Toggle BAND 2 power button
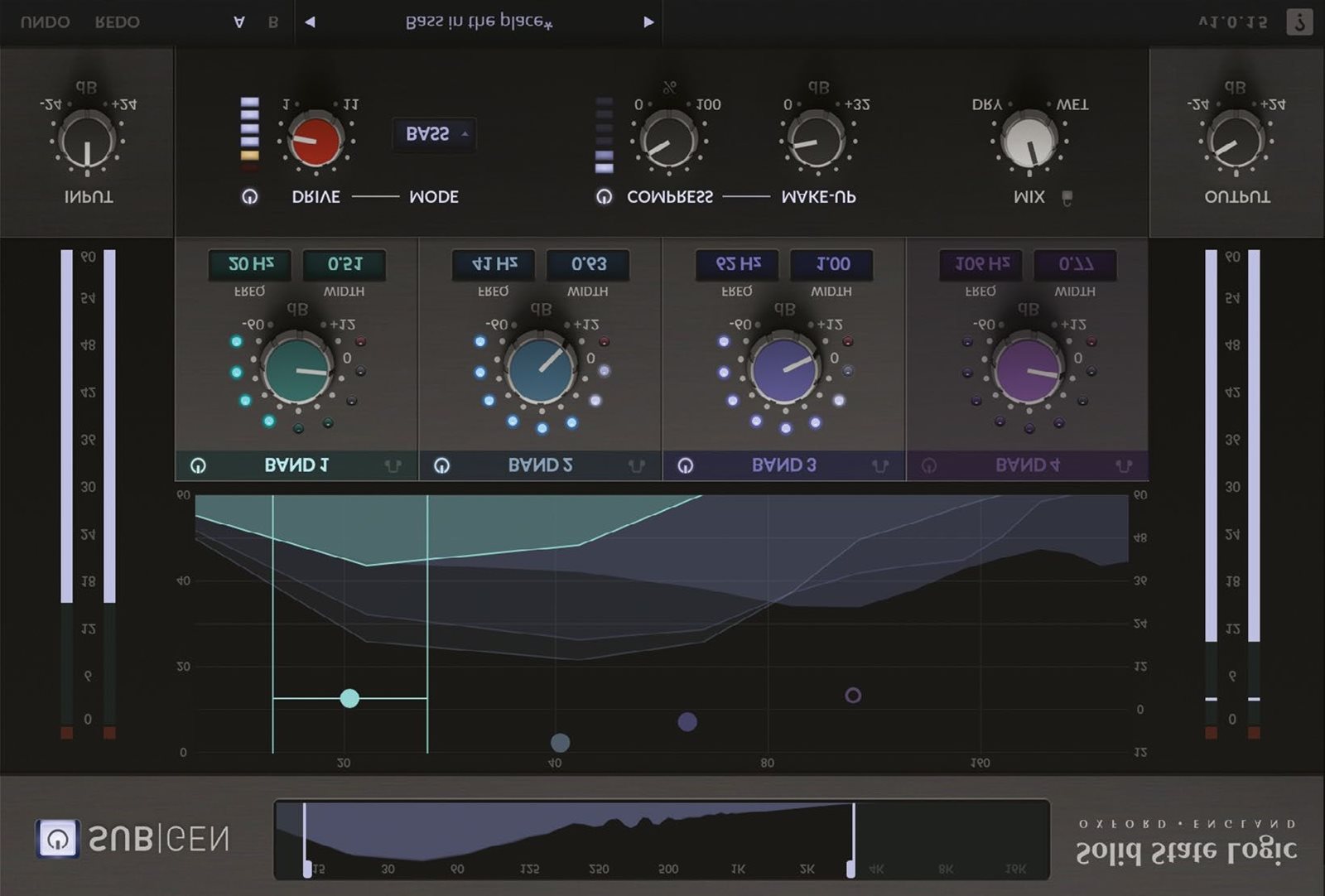The image size is (1325, 896). pos(442,465)
